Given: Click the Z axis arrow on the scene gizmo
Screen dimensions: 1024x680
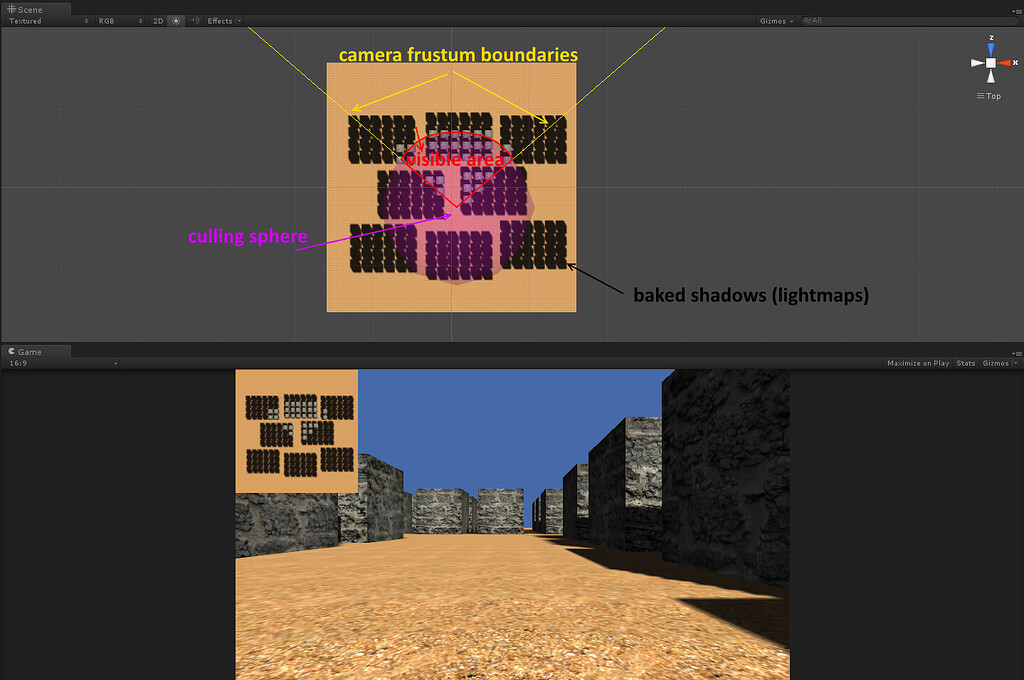Looking at the screenshot, I should pos(990,46).
